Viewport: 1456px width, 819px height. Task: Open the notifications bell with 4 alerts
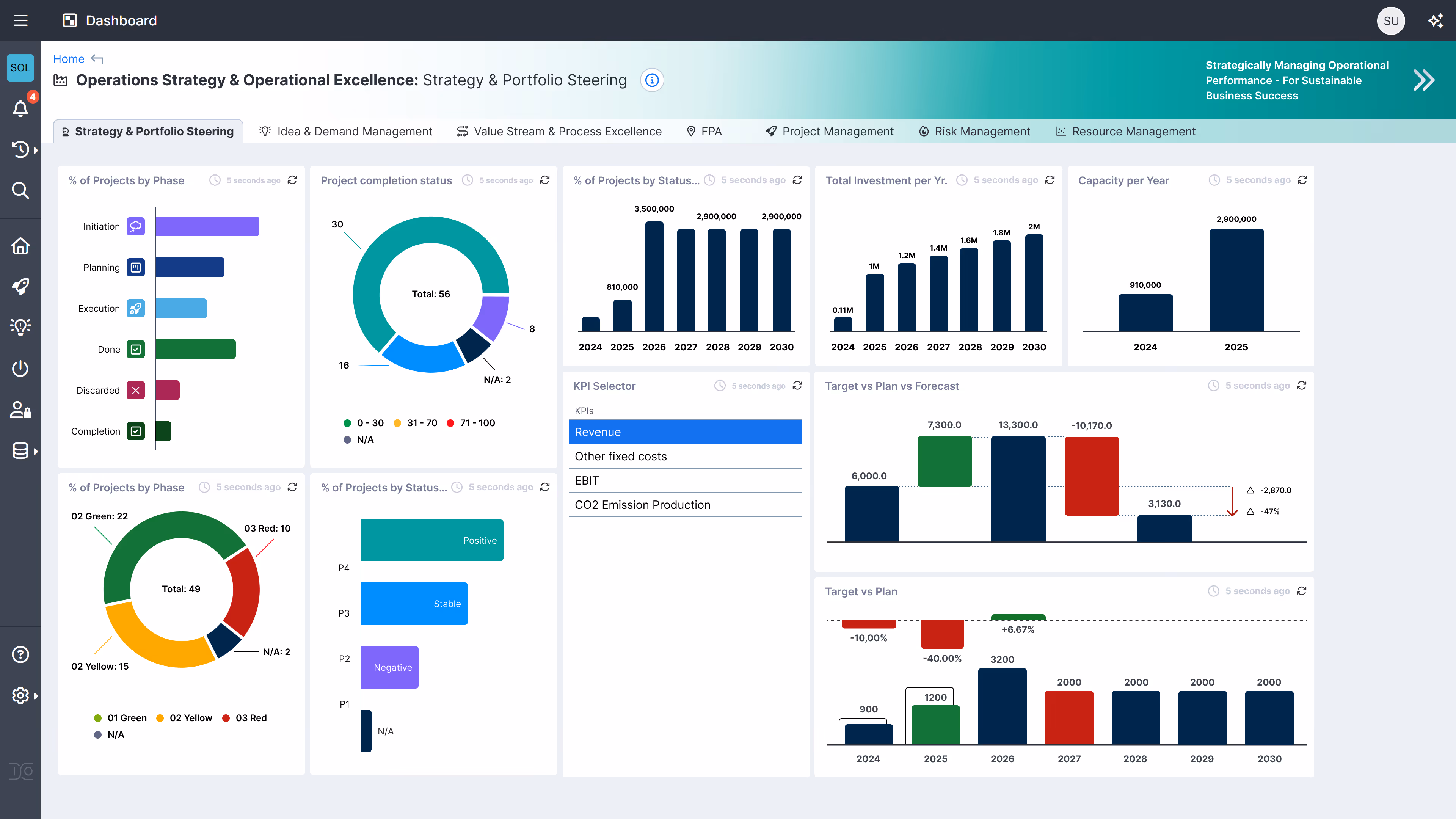coord(20,108)
